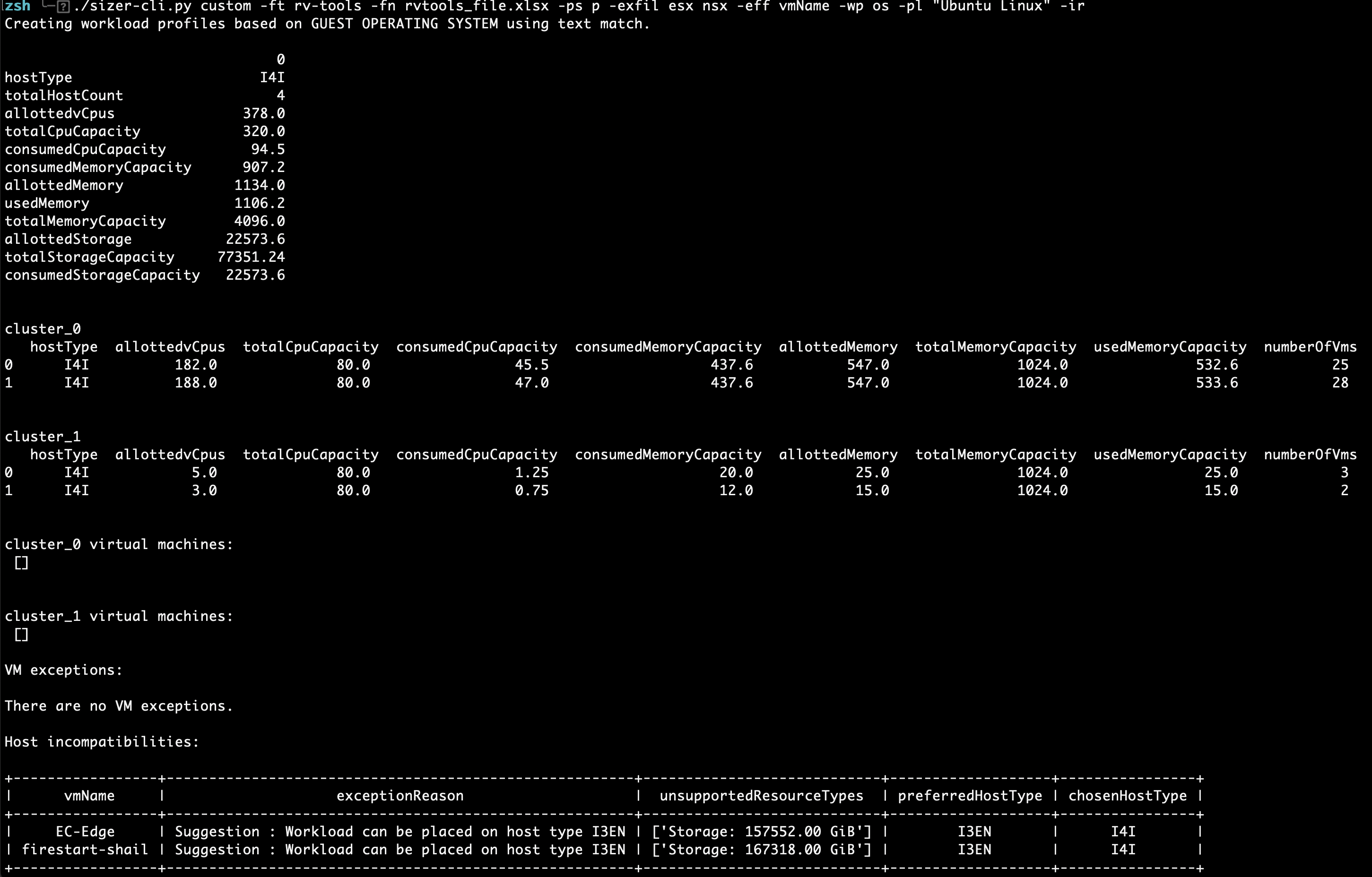Click the question-mark glyph box in prompt
This screenshot has height=877, width=1372.
pos(64,7)
